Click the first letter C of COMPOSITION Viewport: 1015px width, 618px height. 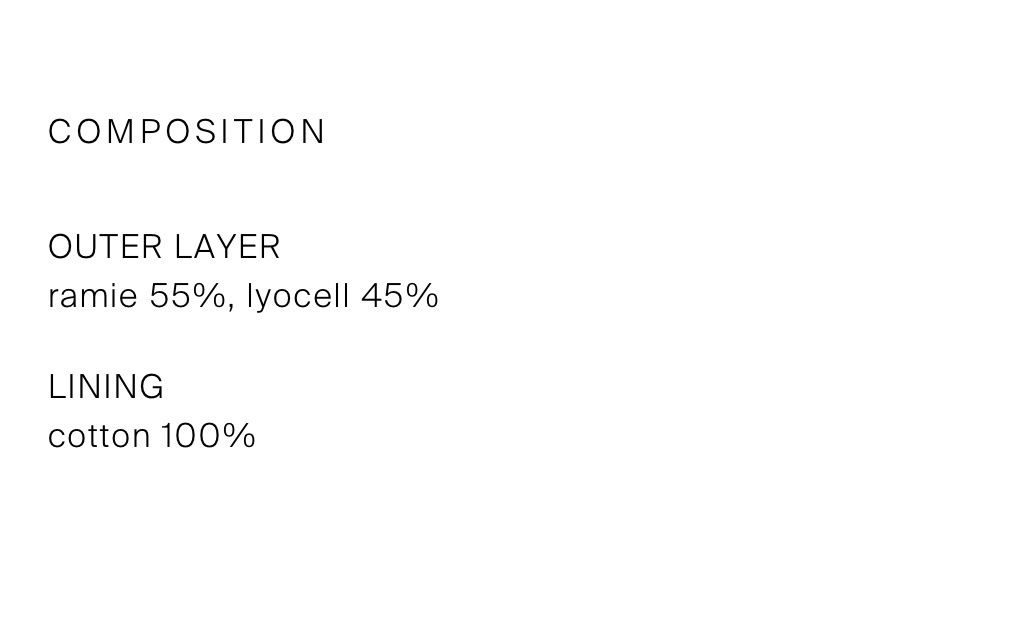click(x=59, y=132)
